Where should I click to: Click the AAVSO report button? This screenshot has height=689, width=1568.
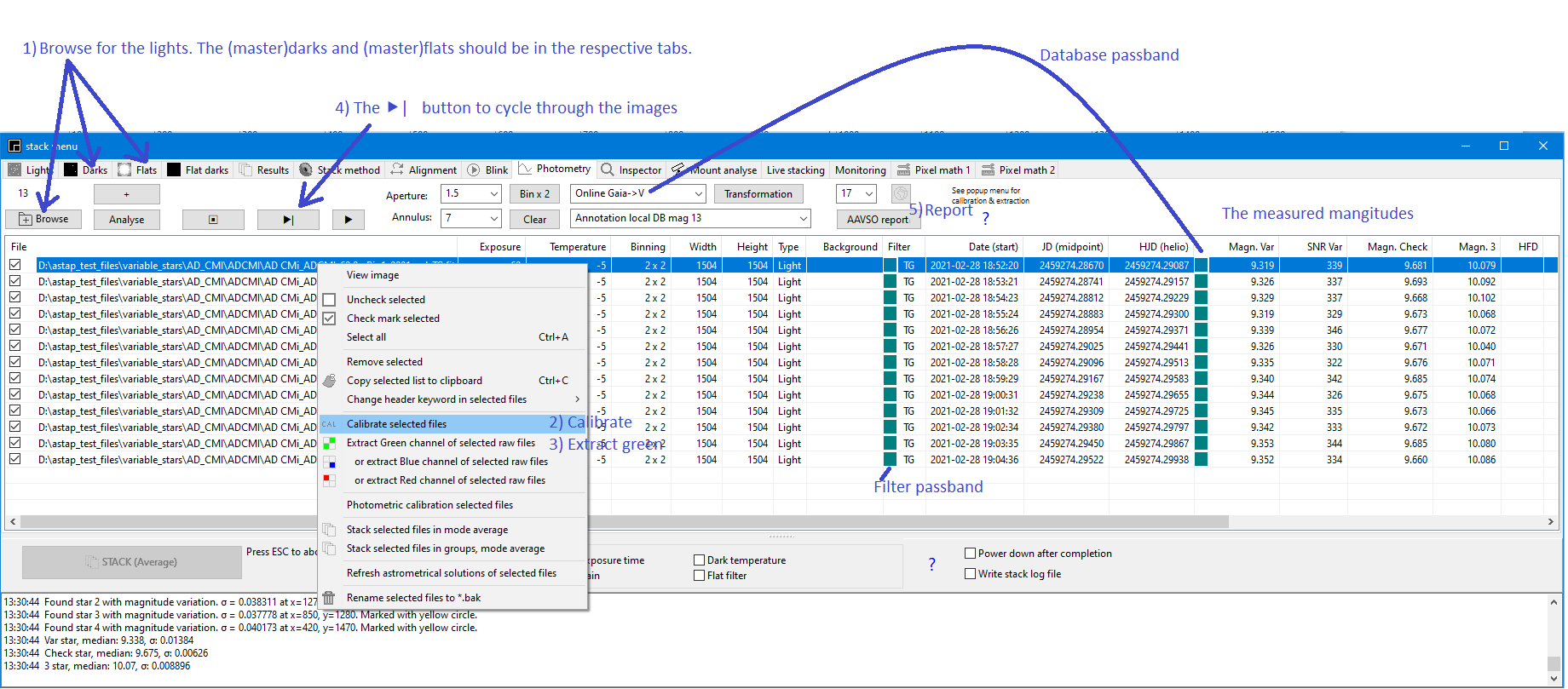[877, 220]
